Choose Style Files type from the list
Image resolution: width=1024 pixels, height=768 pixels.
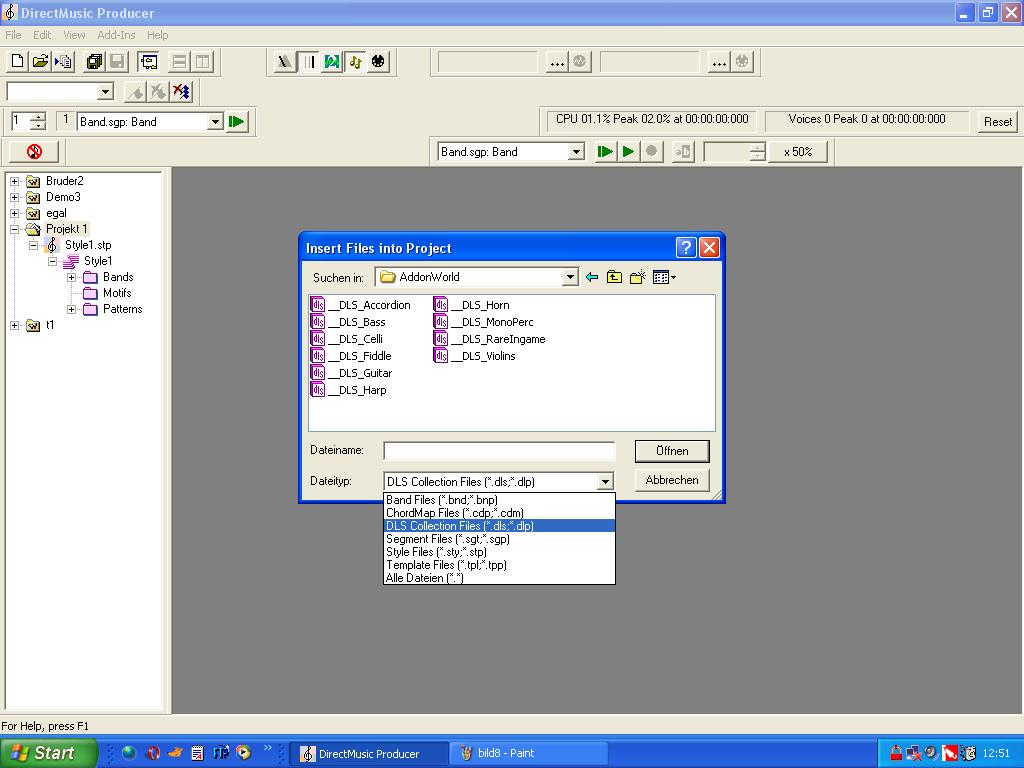click(437, 552)
